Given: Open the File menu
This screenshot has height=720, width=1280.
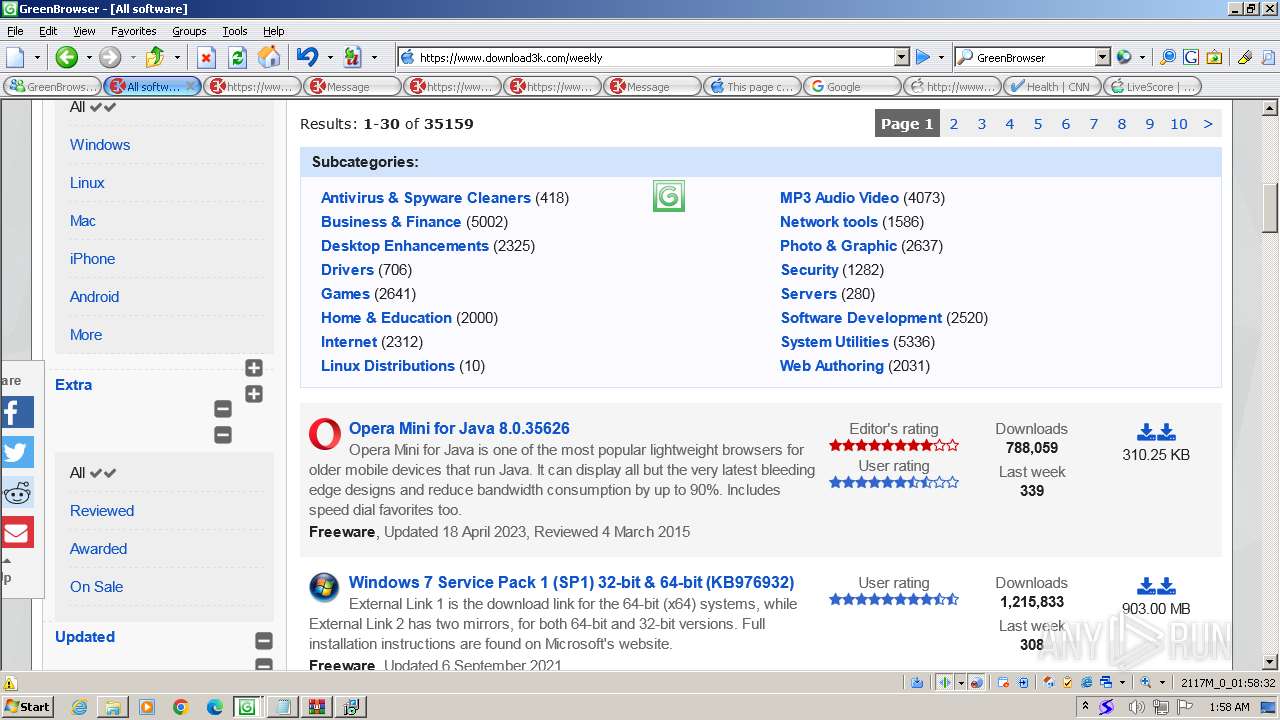Looking at the screenshot, I should (15, 31).
